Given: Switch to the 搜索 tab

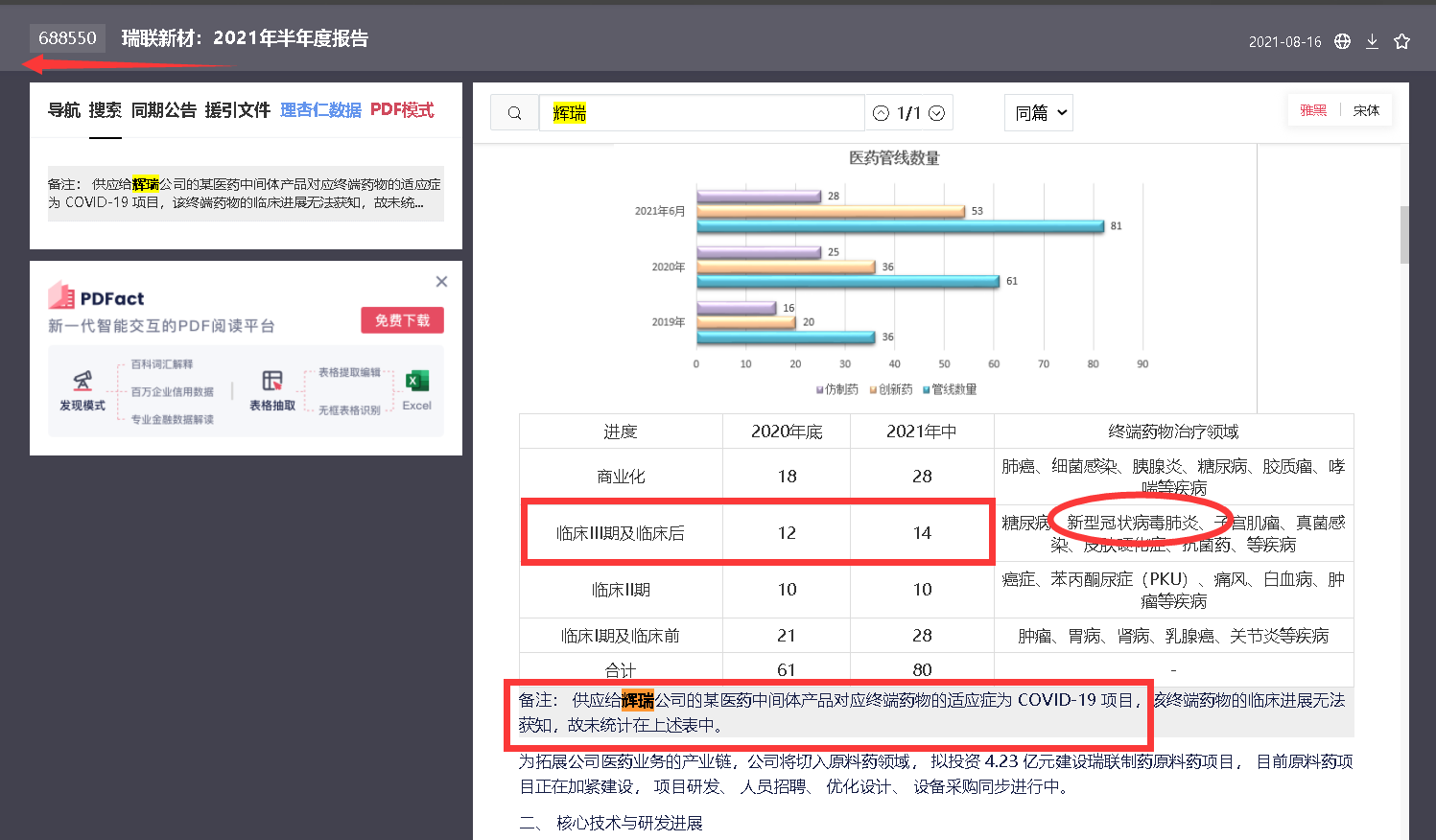Looking at the screenshot, I should point(106,110).
